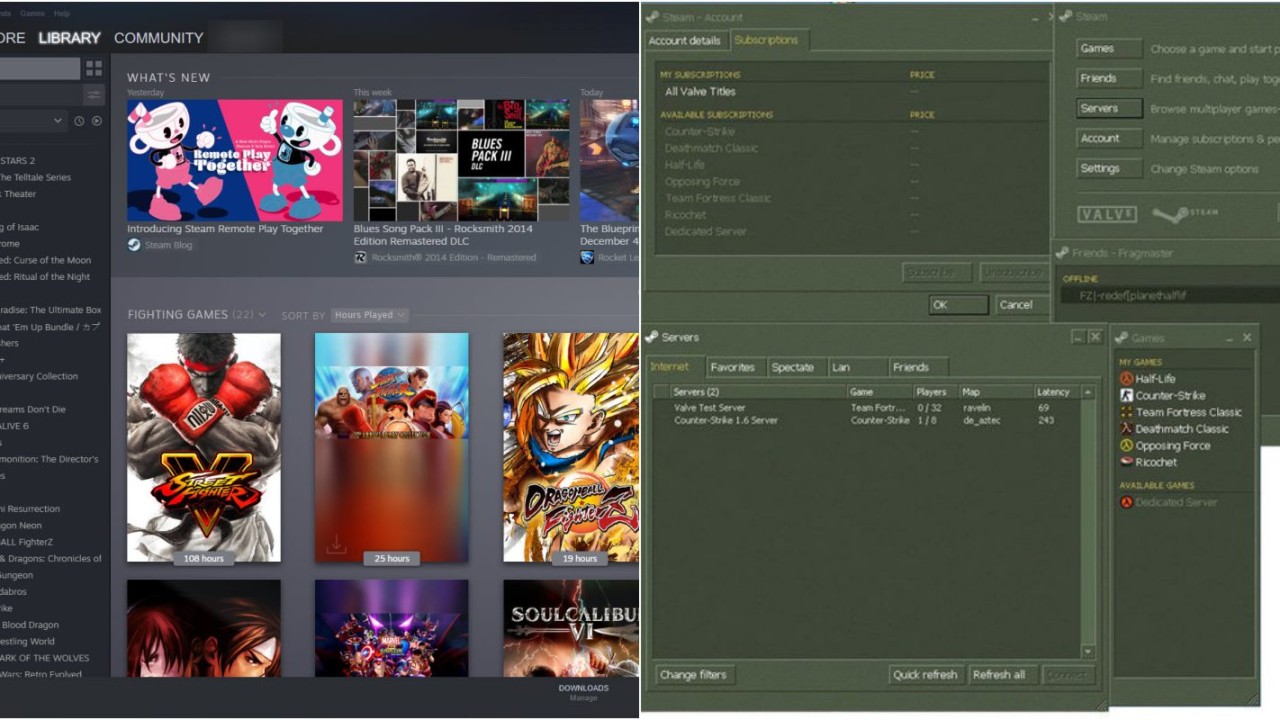Open the sidebar category dropdown arrow
This screenshot has height=720, width=1280.
[57, 121]
